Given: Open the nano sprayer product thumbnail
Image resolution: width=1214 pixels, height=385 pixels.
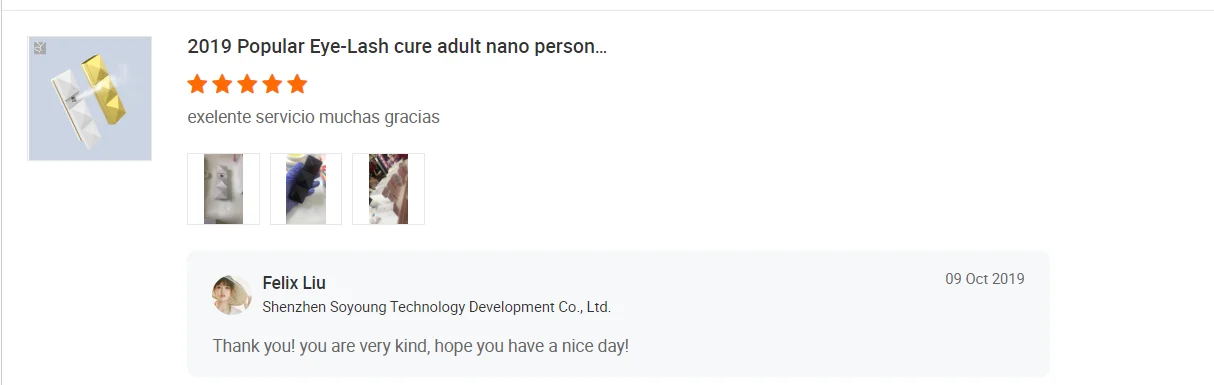Looking at the screenshot, I should [x=90, y=98].
